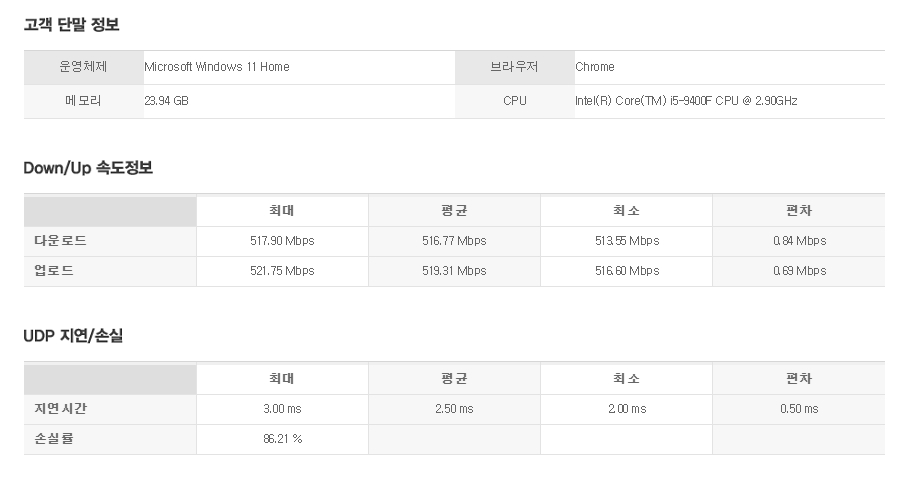Image resolution: width=897 pixels, height=489 pixels.
Task: Click the 지연시간 row label
Action: 60,408
